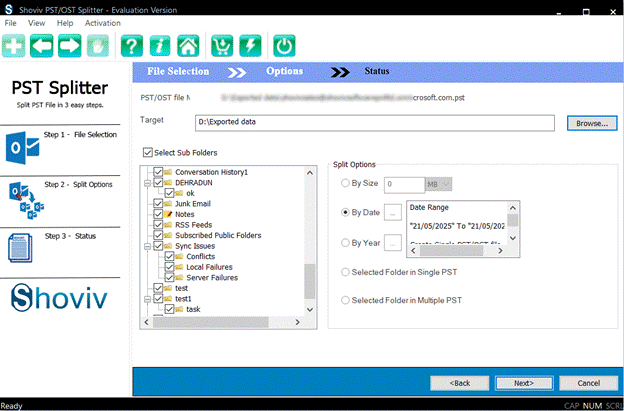Screen dimensions: 624x411
Task: Uncheck the Conflicts folder checkbox
Action: (x=169, y=256)
